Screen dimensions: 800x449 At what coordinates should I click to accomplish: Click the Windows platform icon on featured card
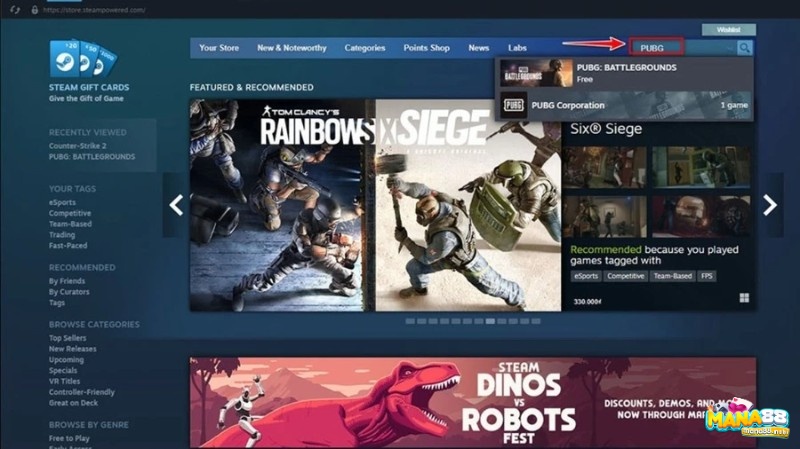click(x=744, y=298)
